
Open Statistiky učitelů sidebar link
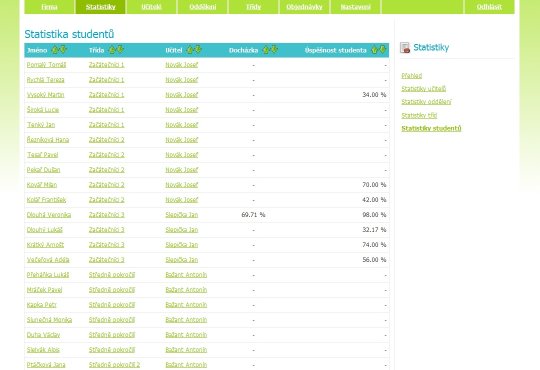[x=424, y=89]
